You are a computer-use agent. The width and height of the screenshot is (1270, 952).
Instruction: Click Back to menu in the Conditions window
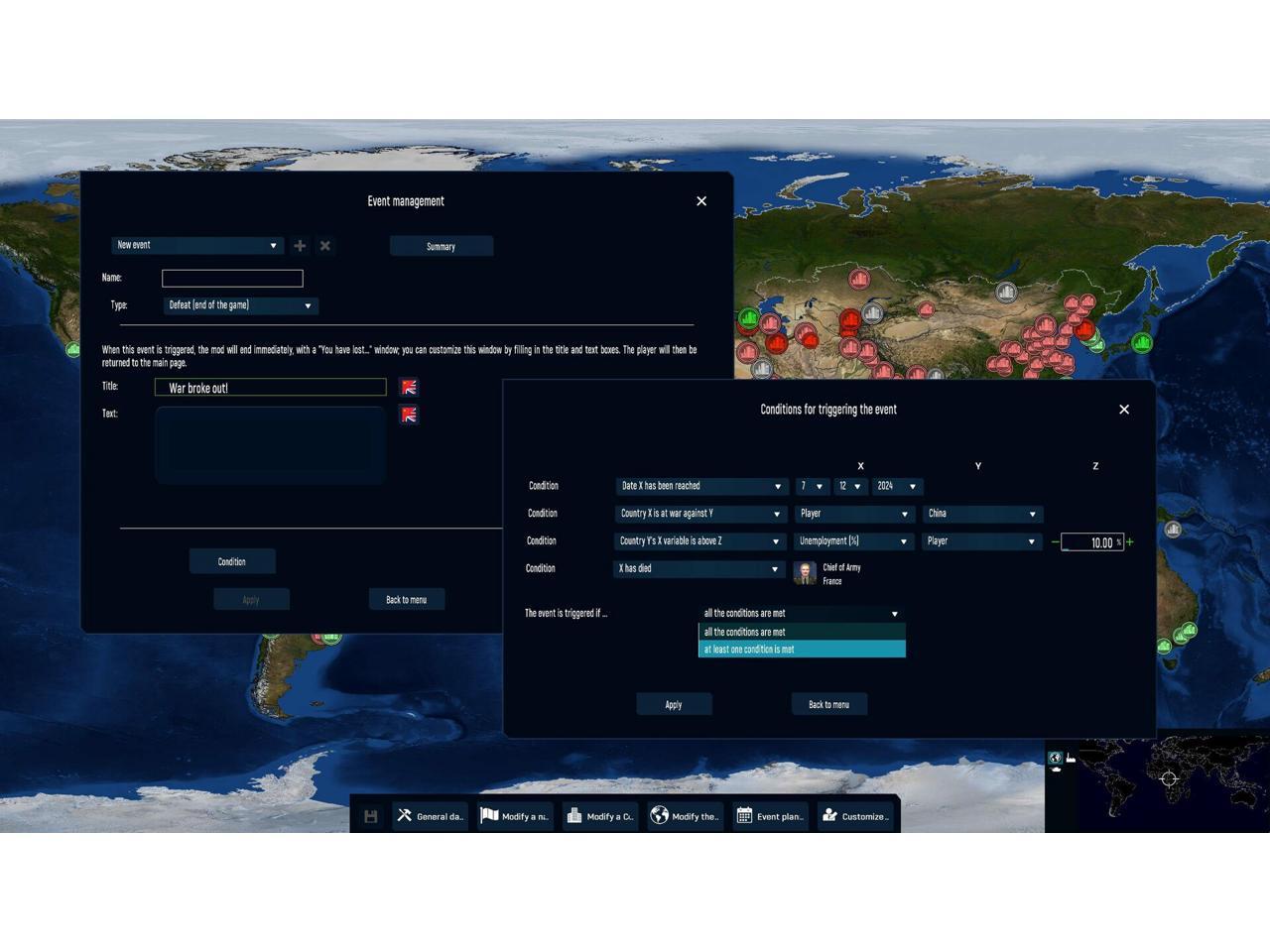[829, 704]
